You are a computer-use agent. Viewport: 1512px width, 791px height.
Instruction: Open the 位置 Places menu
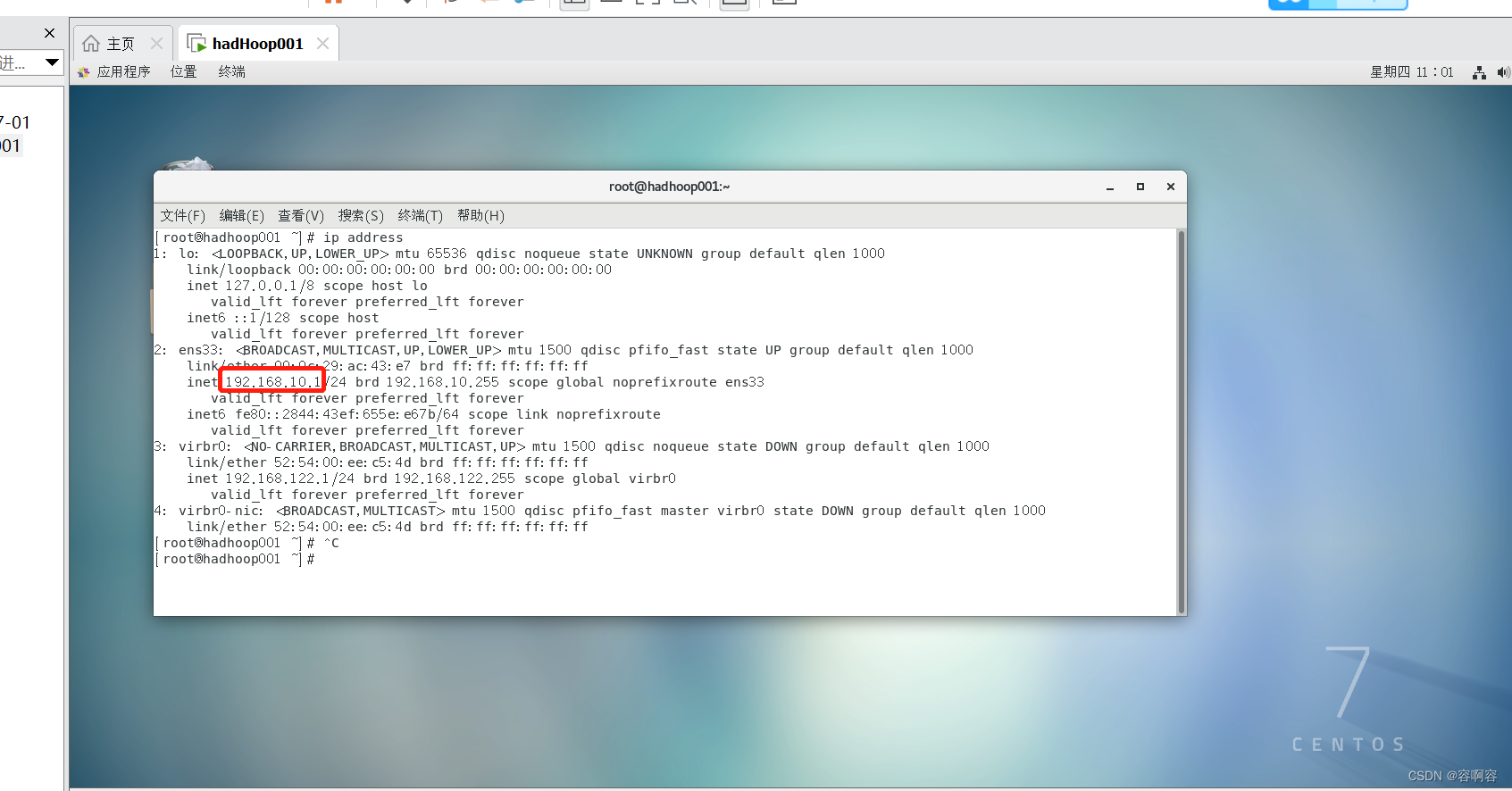point(184,71)
